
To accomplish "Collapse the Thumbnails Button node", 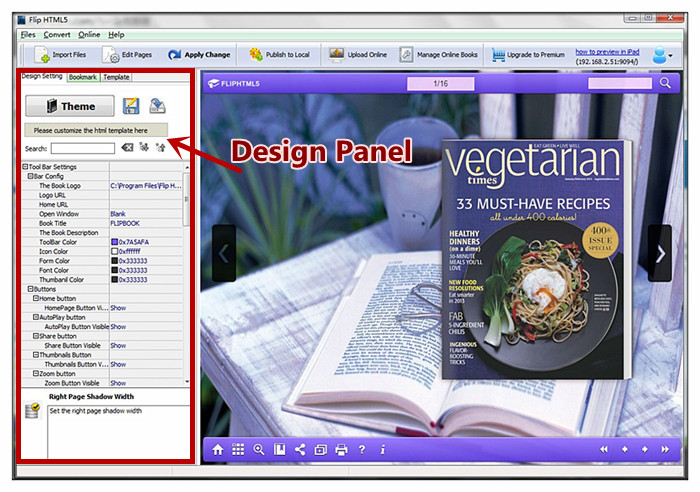I will tap(36, 354).
